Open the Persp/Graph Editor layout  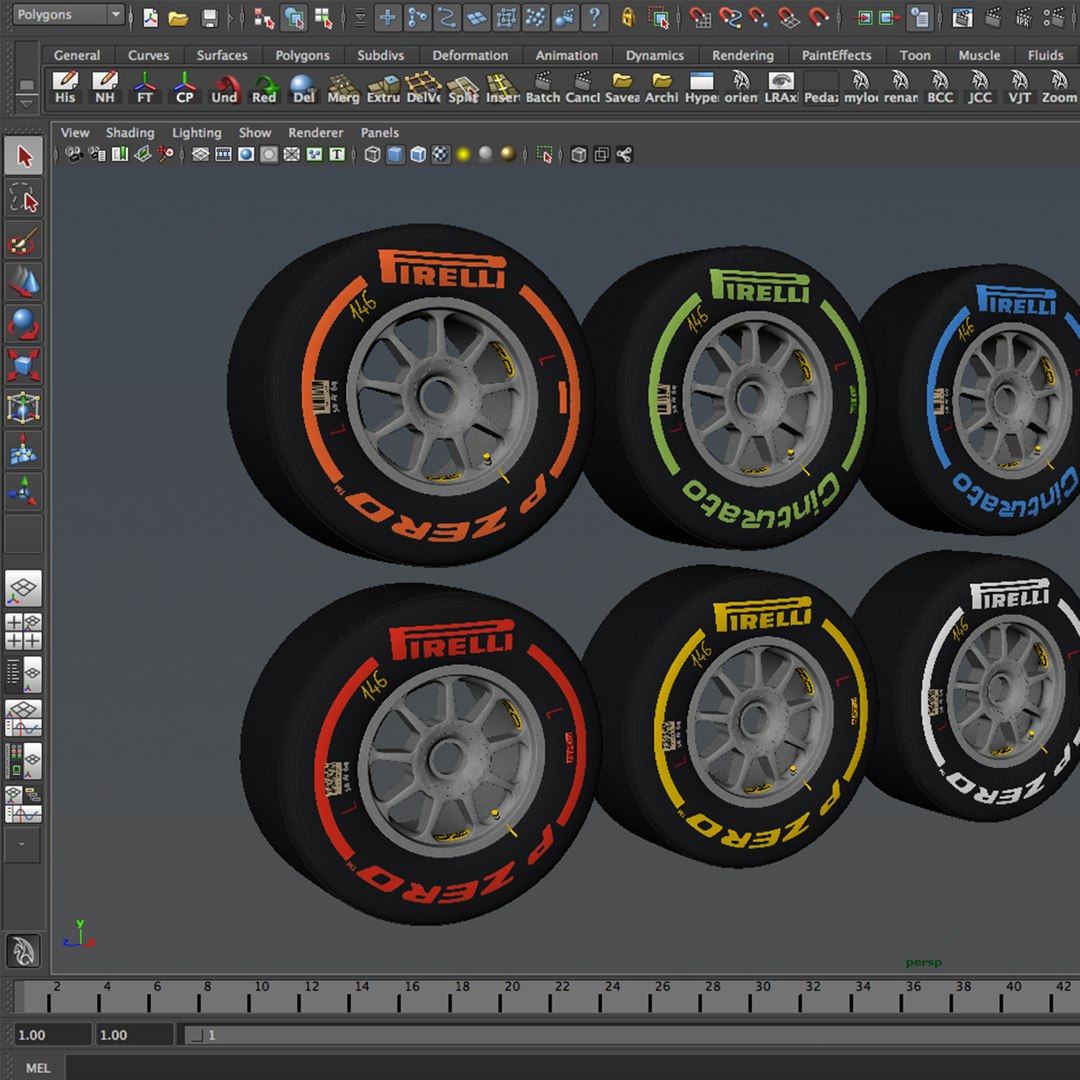point(24,718)
